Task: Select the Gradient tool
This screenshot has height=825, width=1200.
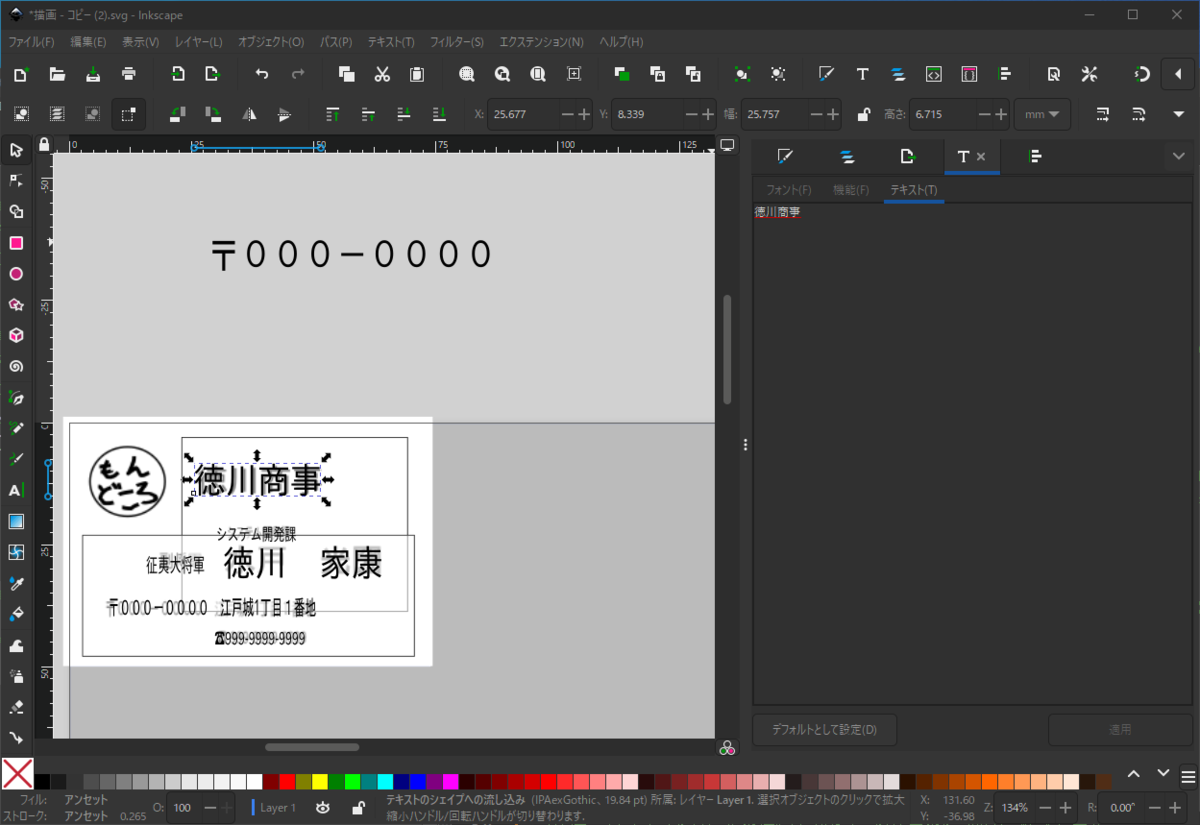Action: pos(16,521)
